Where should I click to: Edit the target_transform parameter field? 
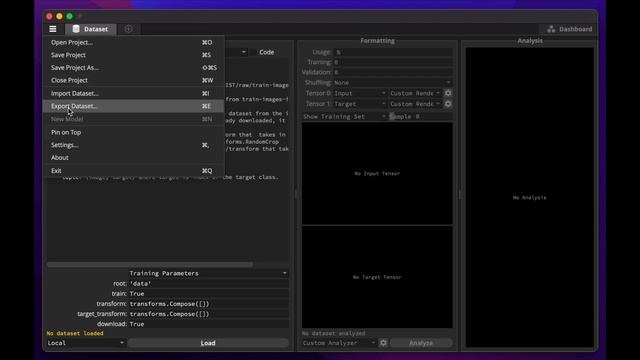208,314
